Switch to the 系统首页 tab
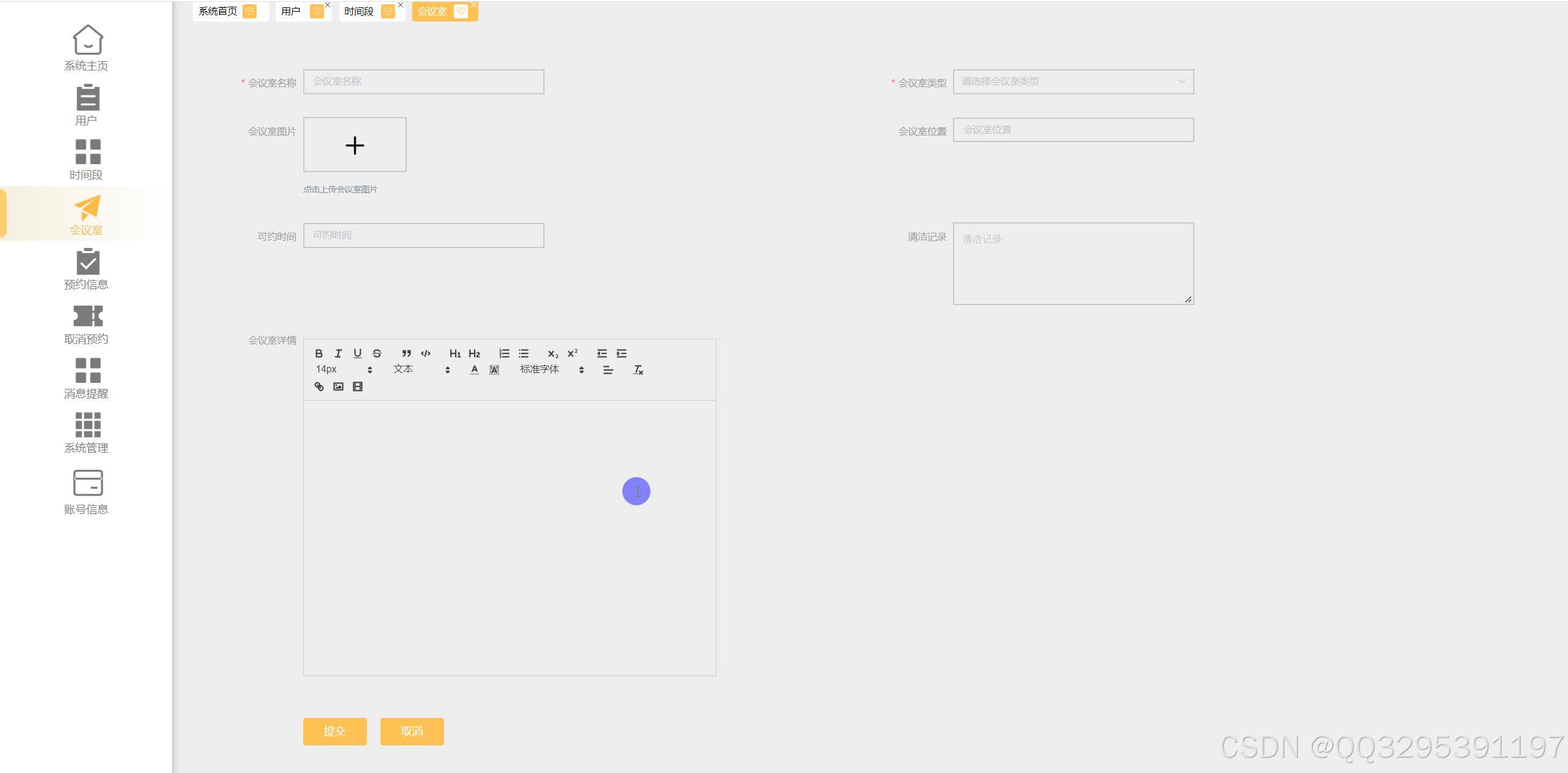1568x773 pixels. coord(217,10)
